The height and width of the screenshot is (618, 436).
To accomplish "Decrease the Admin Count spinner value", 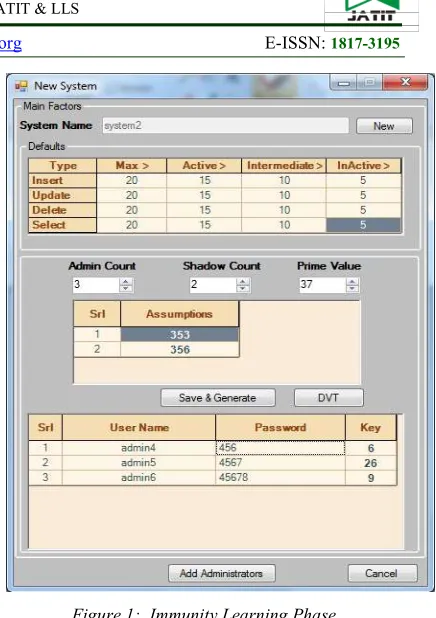I will click(x=126, y=289).
